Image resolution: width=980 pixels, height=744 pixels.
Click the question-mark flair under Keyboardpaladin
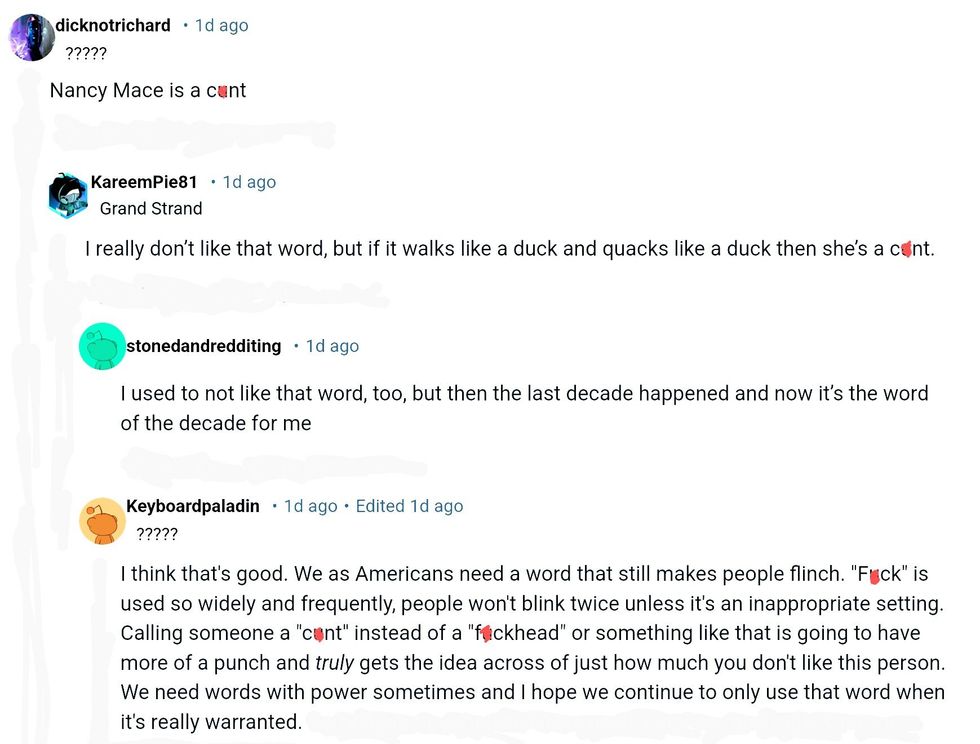click(156, 534)
